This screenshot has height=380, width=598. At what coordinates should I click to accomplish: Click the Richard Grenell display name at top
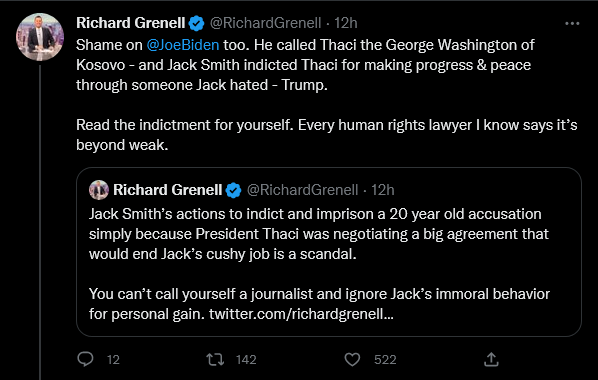131,23
